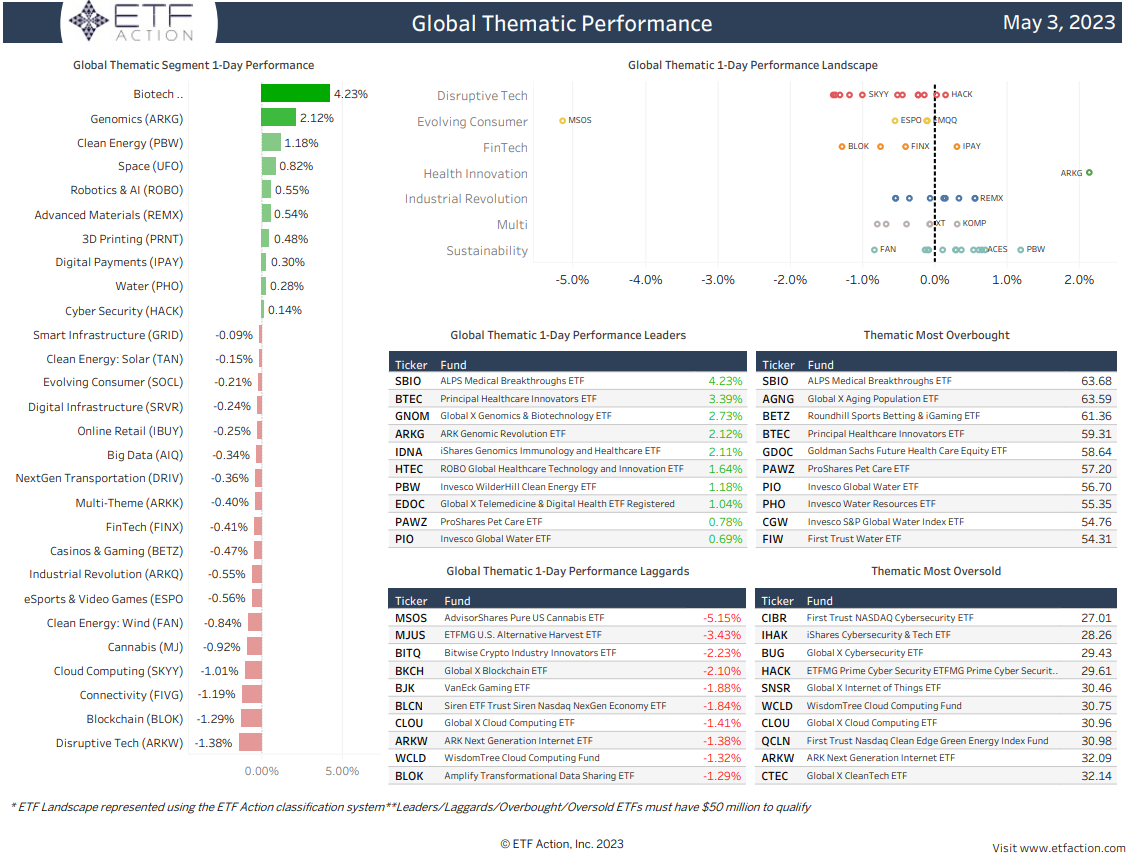Screen dimensions: 1131x856
Task: Click the 3.39% value in Leaders table
Action: click(725, 399)
